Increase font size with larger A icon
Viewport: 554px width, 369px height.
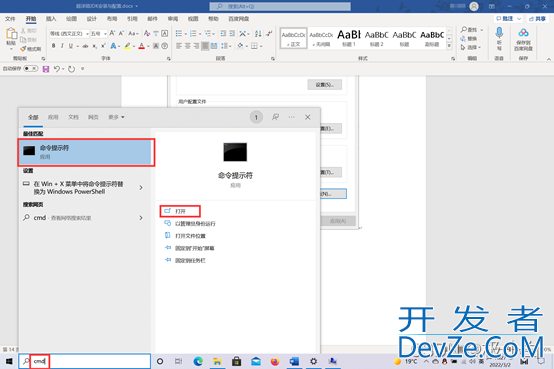pyautogui.click(x=112, y=33)
